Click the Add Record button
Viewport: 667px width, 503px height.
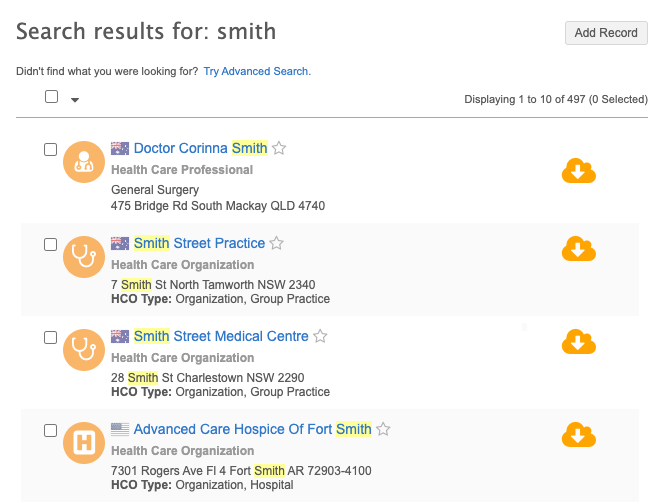pos(606,33)
